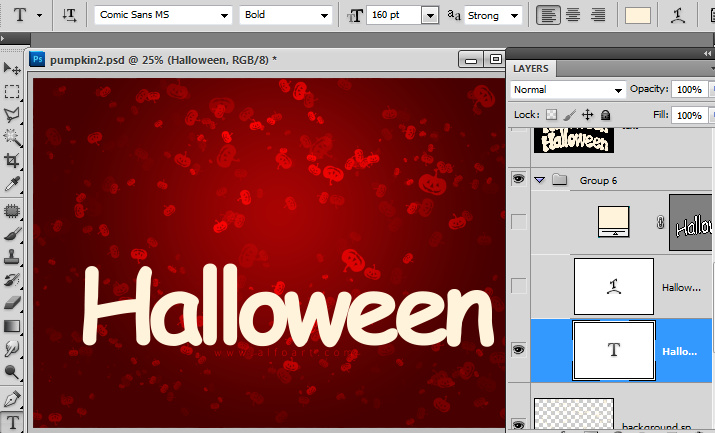Viewport: 715px width, 433px height.
Task: Pick the Crop tool in the toolbox
Action: (x=12, y=160)
